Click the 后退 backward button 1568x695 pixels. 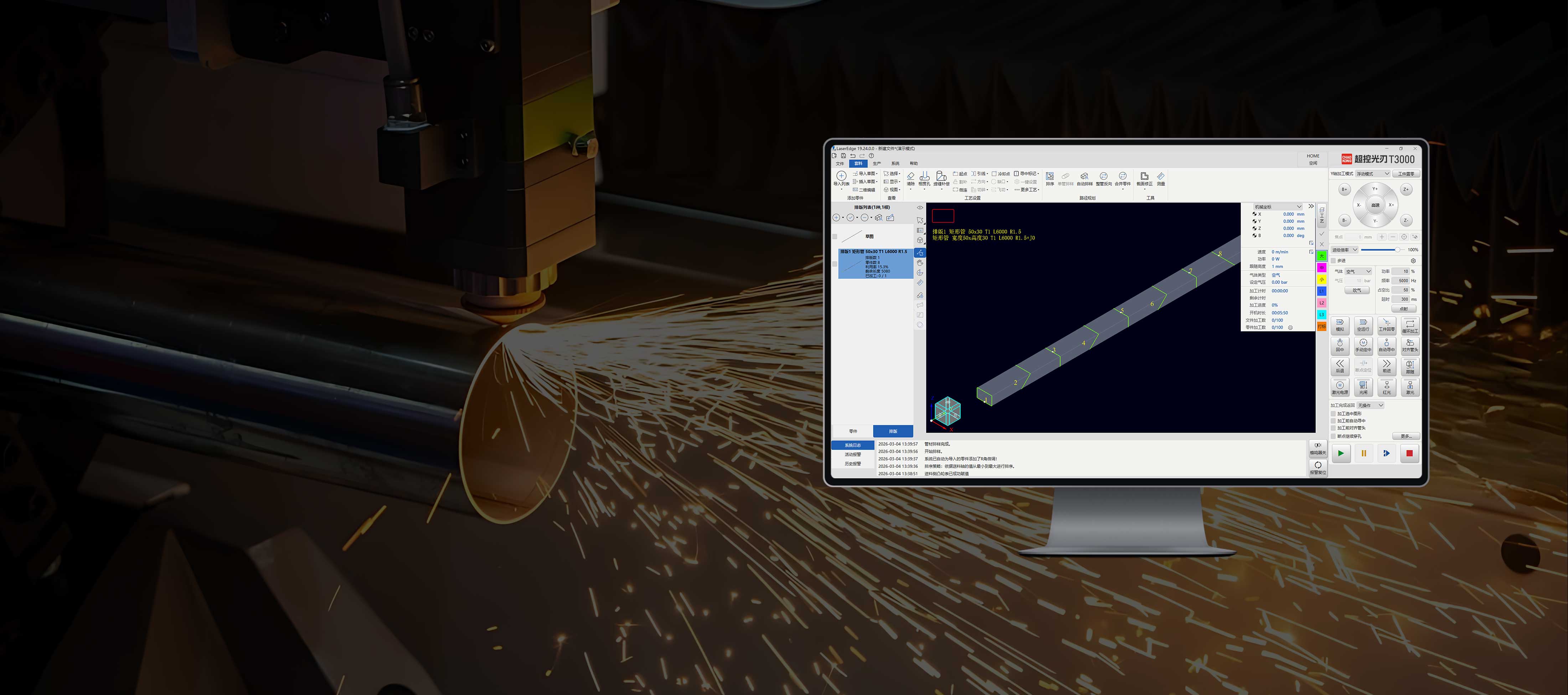click(x=1340, y=366)
